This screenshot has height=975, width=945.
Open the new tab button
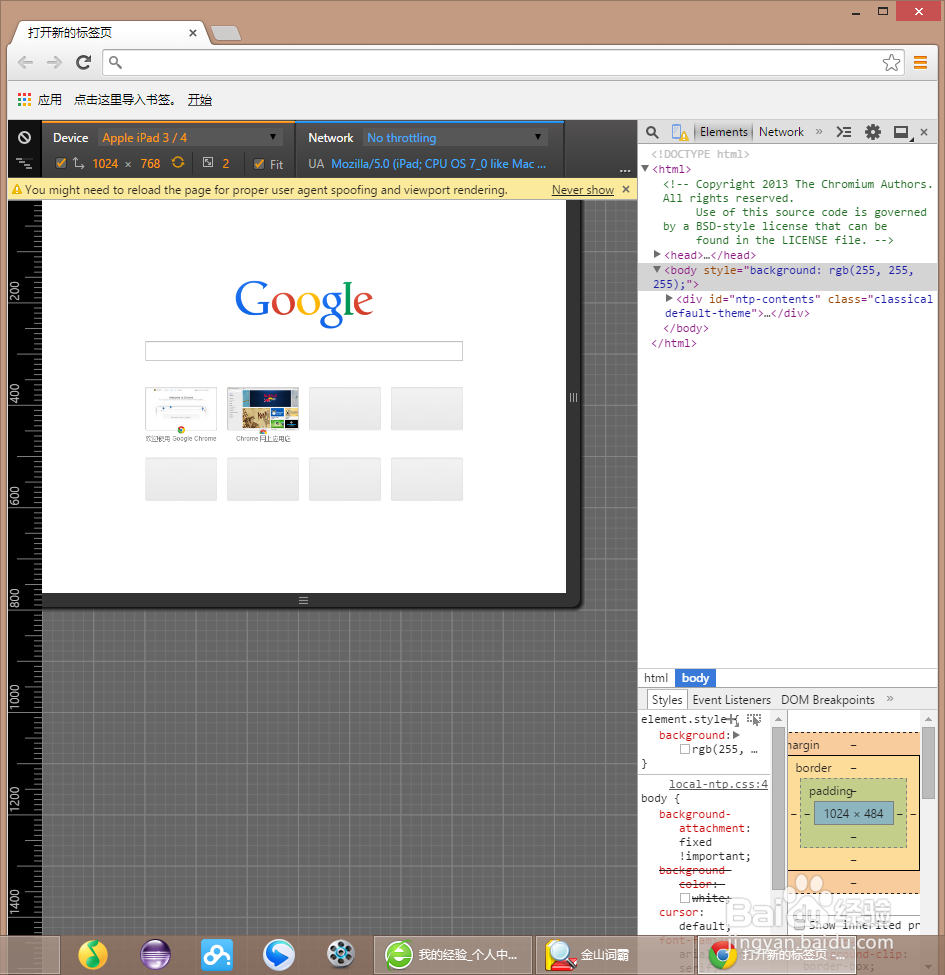tap(226, 33)
